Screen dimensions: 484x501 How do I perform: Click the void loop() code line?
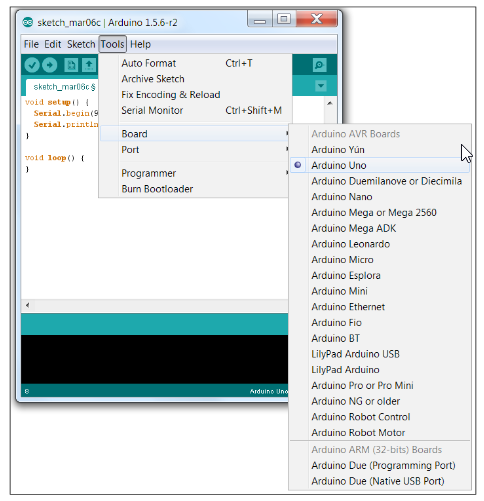(x=55, y=157)
